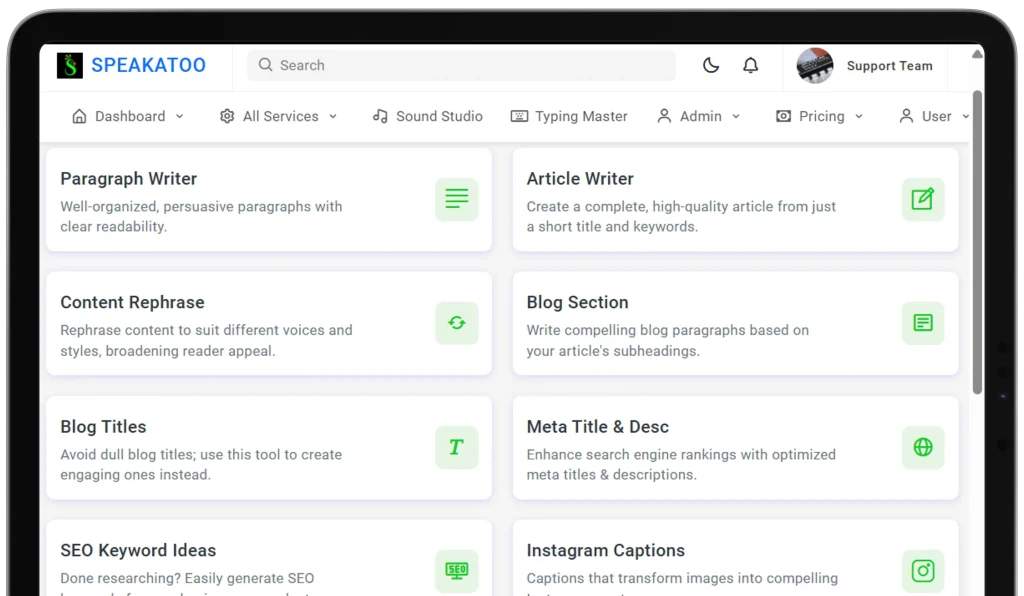1024x596 pixels.
Task: Go to Sound Studio
Action: pyautogui.click(x=427, y=116)
